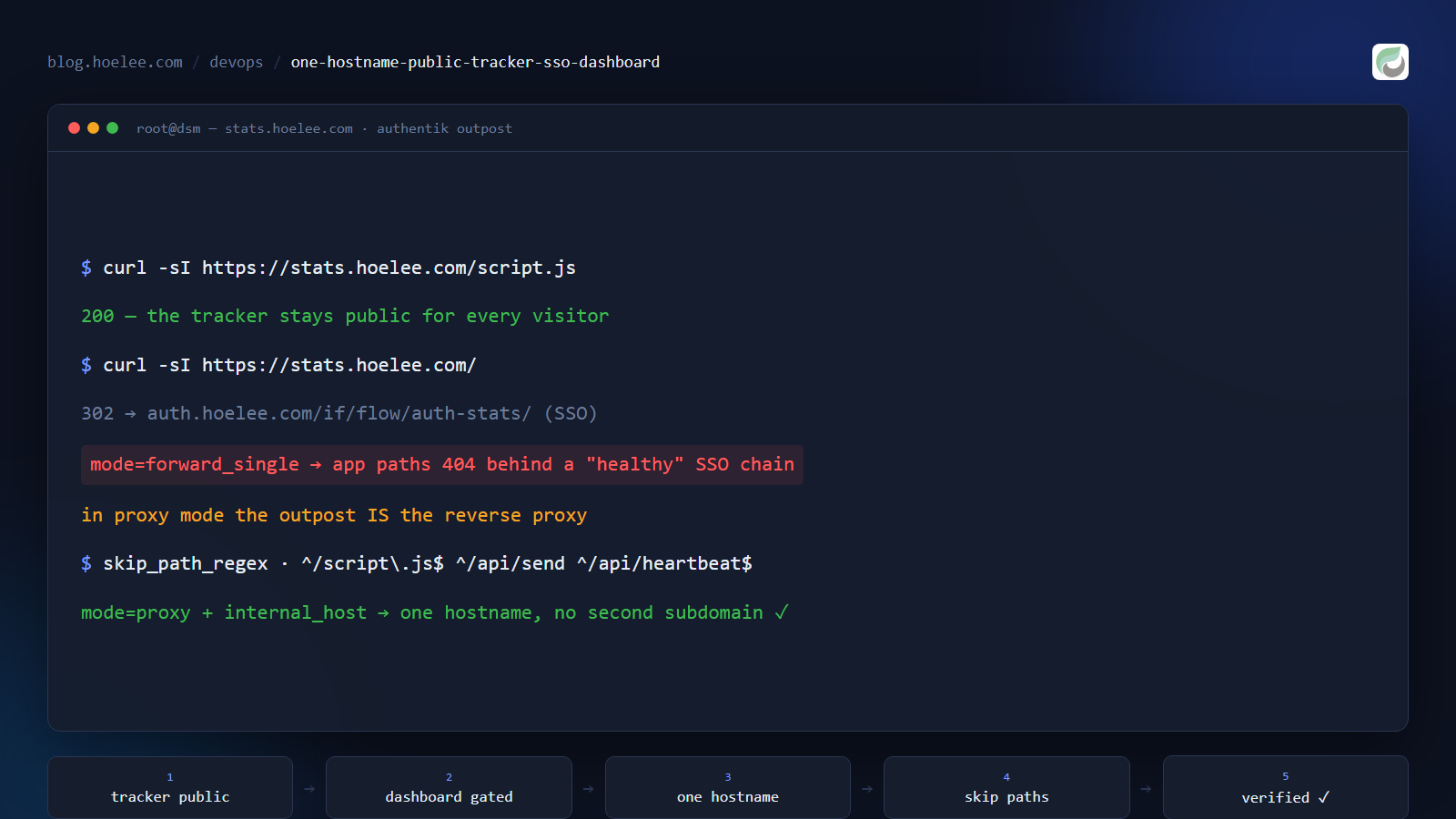Click the arrow after 'tracker public' step
1456x819 pixels.
point(309,789)
